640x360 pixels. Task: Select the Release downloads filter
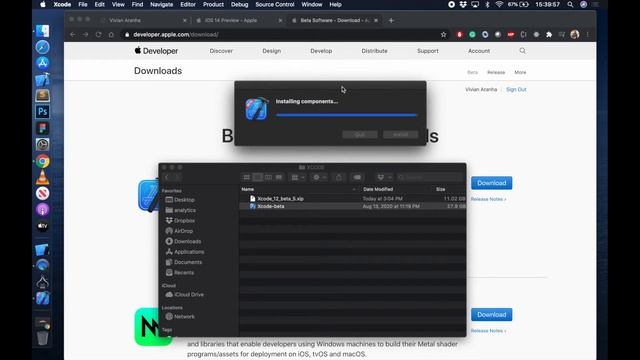click(x=496, y=72)
